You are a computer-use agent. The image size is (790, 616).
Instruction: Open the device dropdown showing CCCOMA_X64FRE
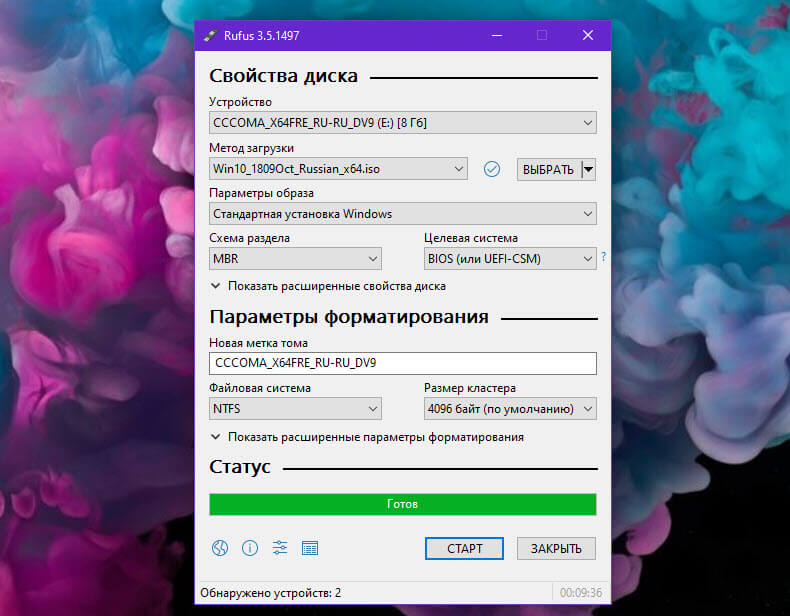tap(403, 122)
